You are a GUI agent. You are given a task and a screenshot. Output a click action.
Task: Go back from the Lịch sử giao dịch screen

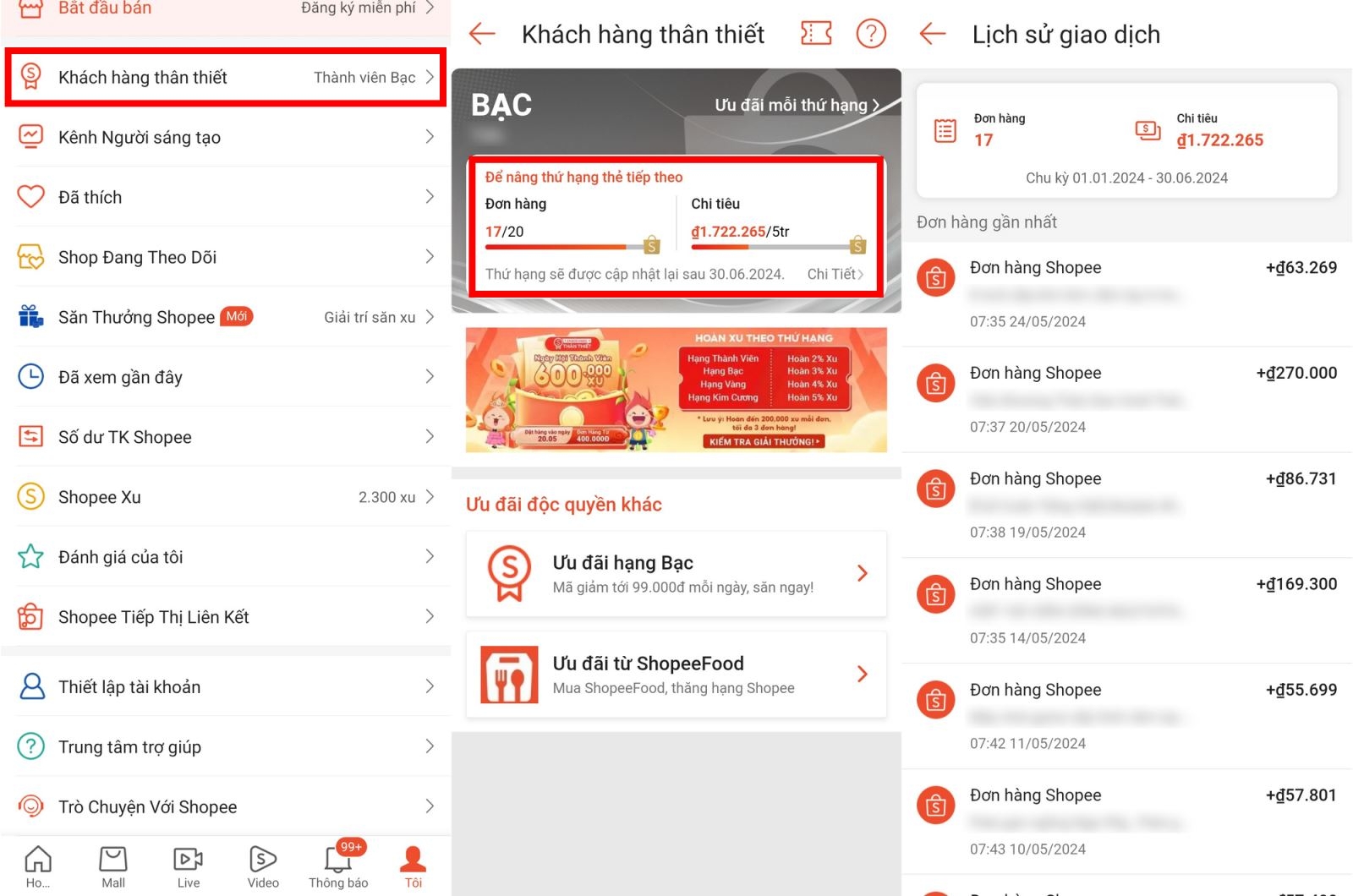tap(933, 34)
